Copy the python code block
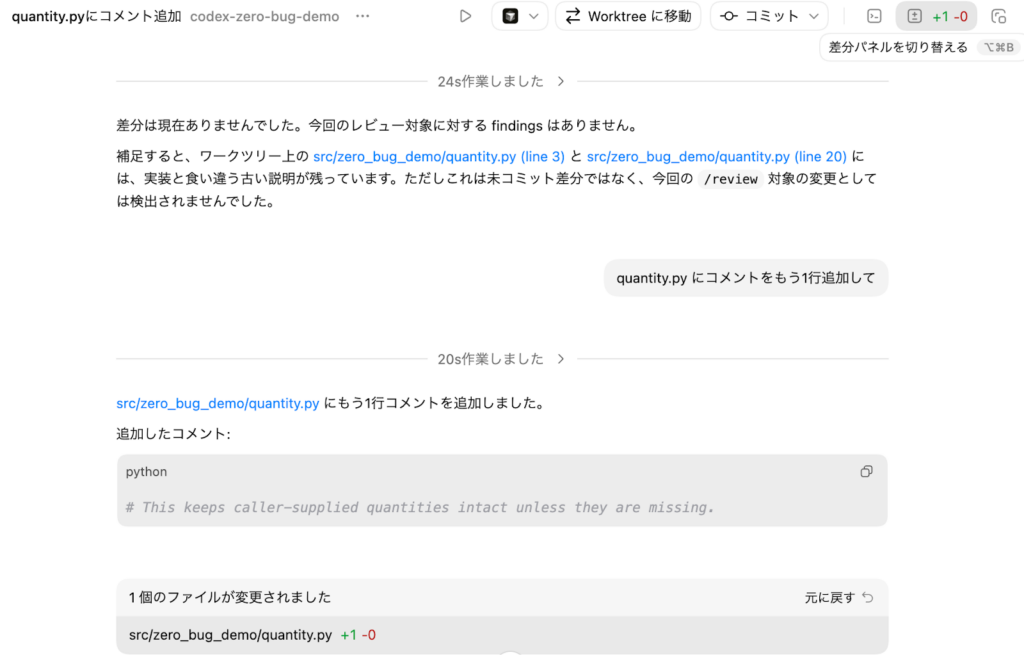This screenshot has width=1024, height=655. pyautogui.click(x=866, y=471)
